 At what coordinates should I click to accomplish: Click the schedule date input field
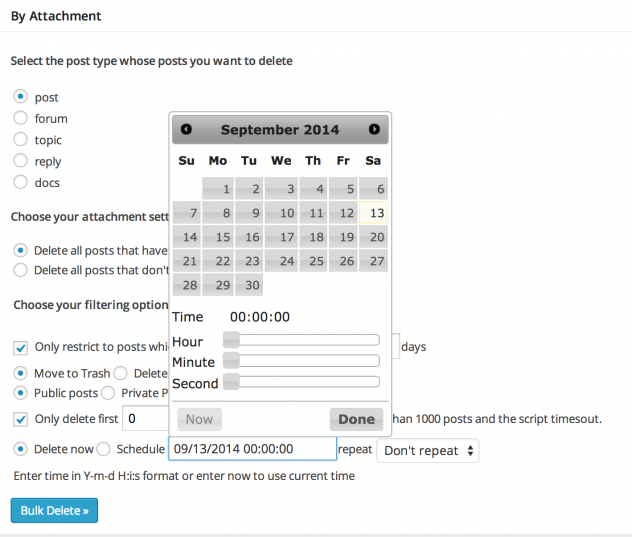pyautogui.click(x=252, y=449)
